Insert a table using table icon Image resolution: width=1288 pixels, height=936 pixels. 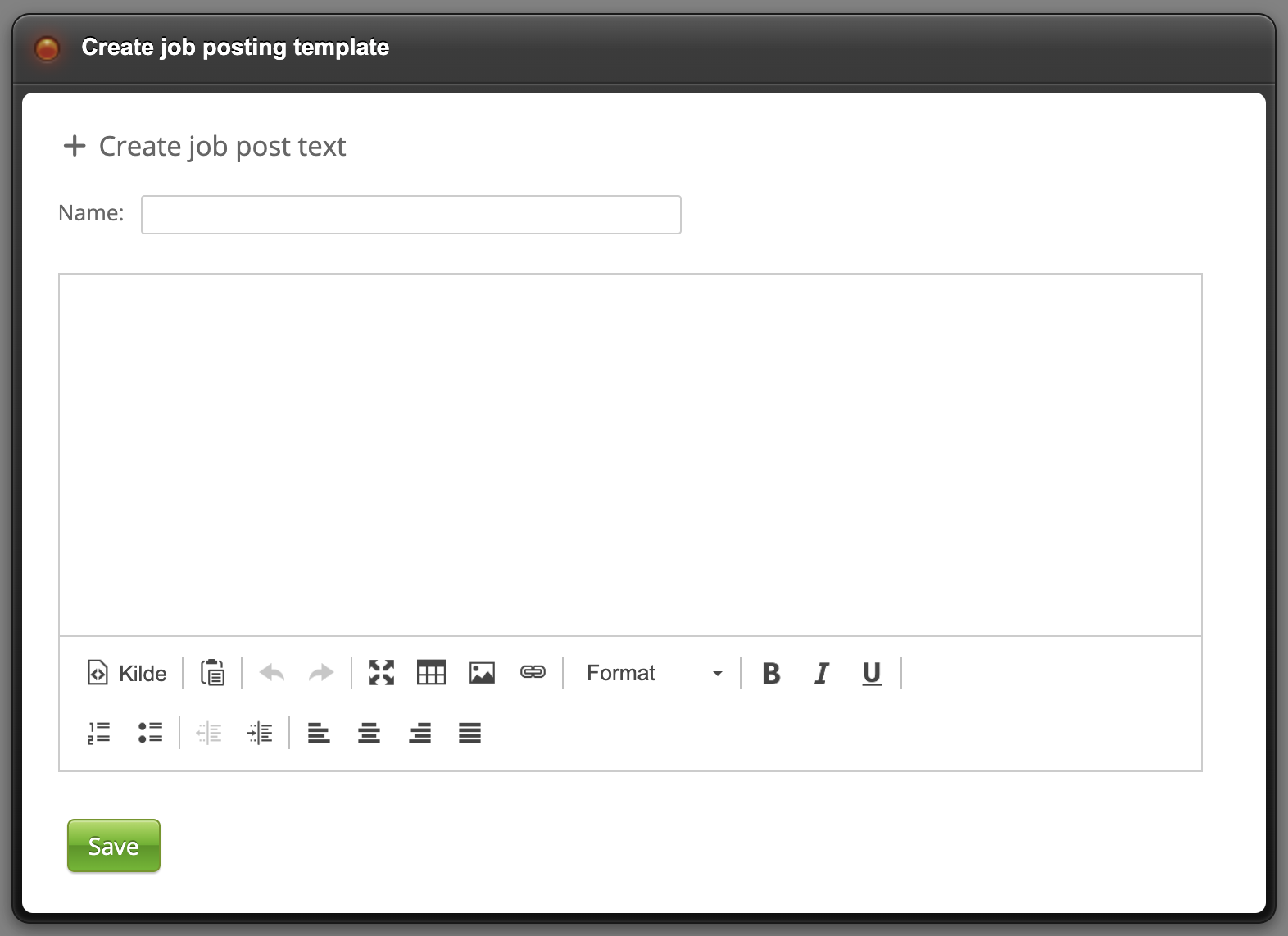[x=431, y=673]
